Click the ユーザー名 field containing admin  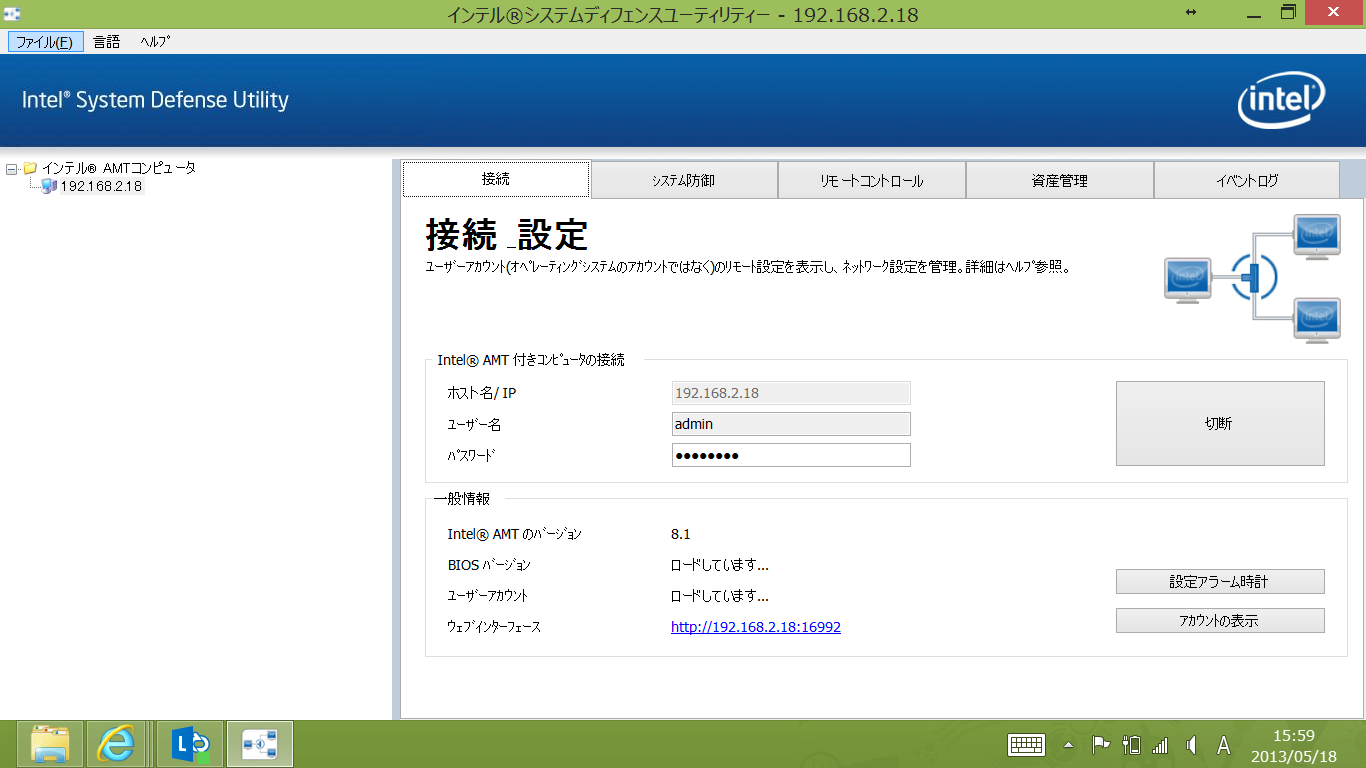coord(791,424)
